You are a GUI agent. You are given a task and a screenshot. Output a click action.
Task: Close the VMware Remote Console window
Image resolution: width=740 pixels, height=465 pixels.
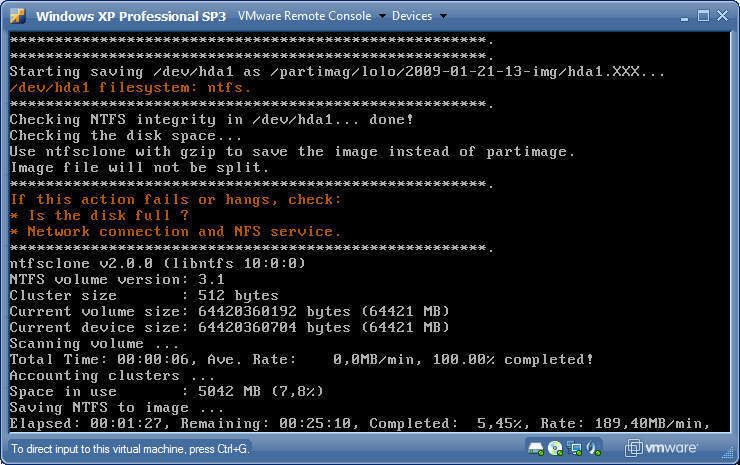[723, 16]
